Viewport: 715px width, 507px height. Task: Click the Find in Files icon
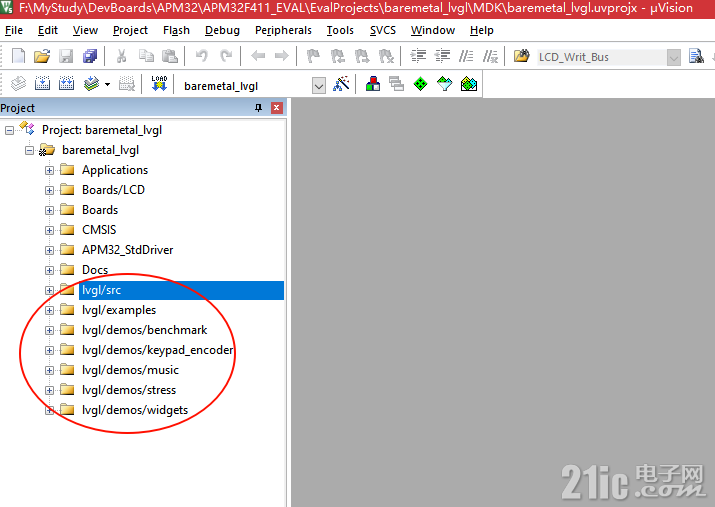point(522,56)
